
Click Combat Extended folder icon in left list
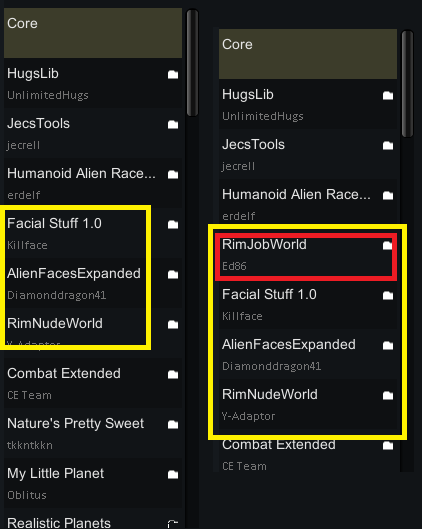point(173,374)
